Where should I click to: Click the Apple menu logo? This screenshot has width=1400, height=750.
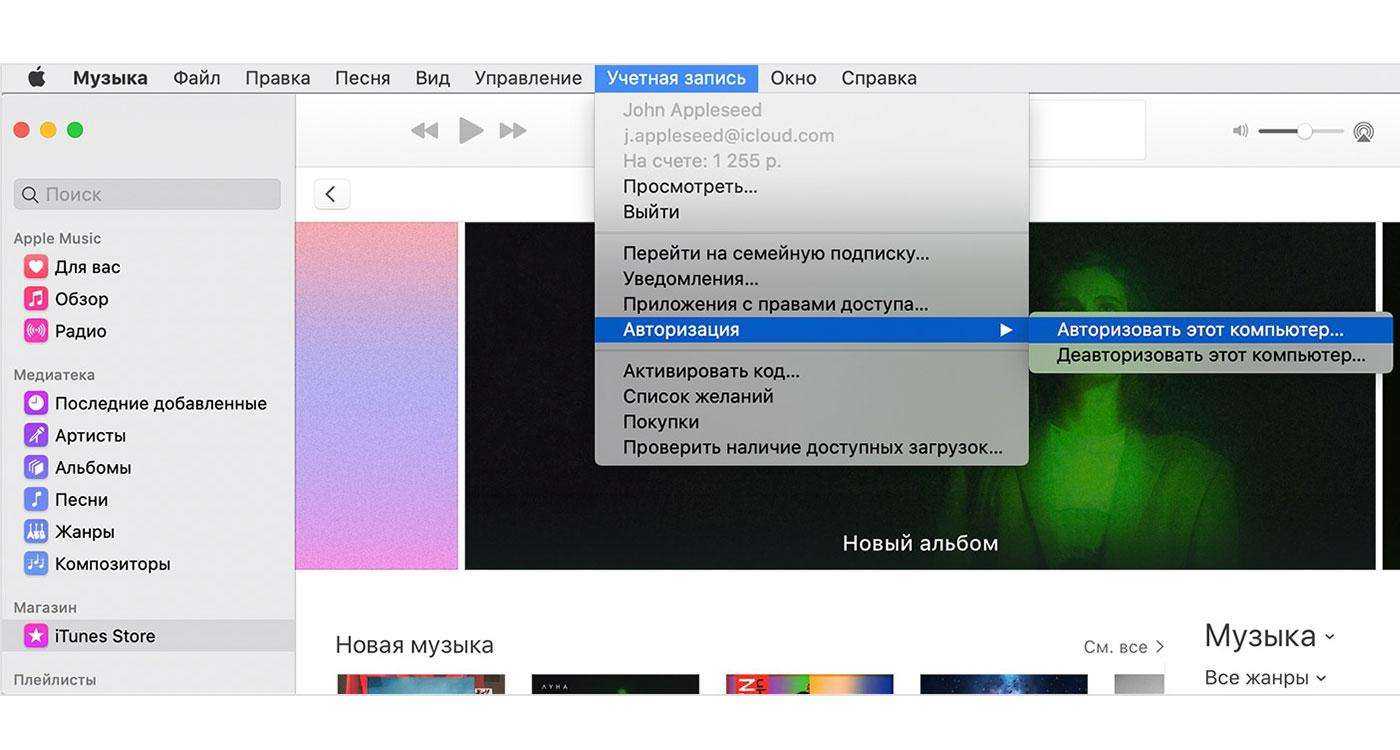pyautogui.click(x=36, y=78)
